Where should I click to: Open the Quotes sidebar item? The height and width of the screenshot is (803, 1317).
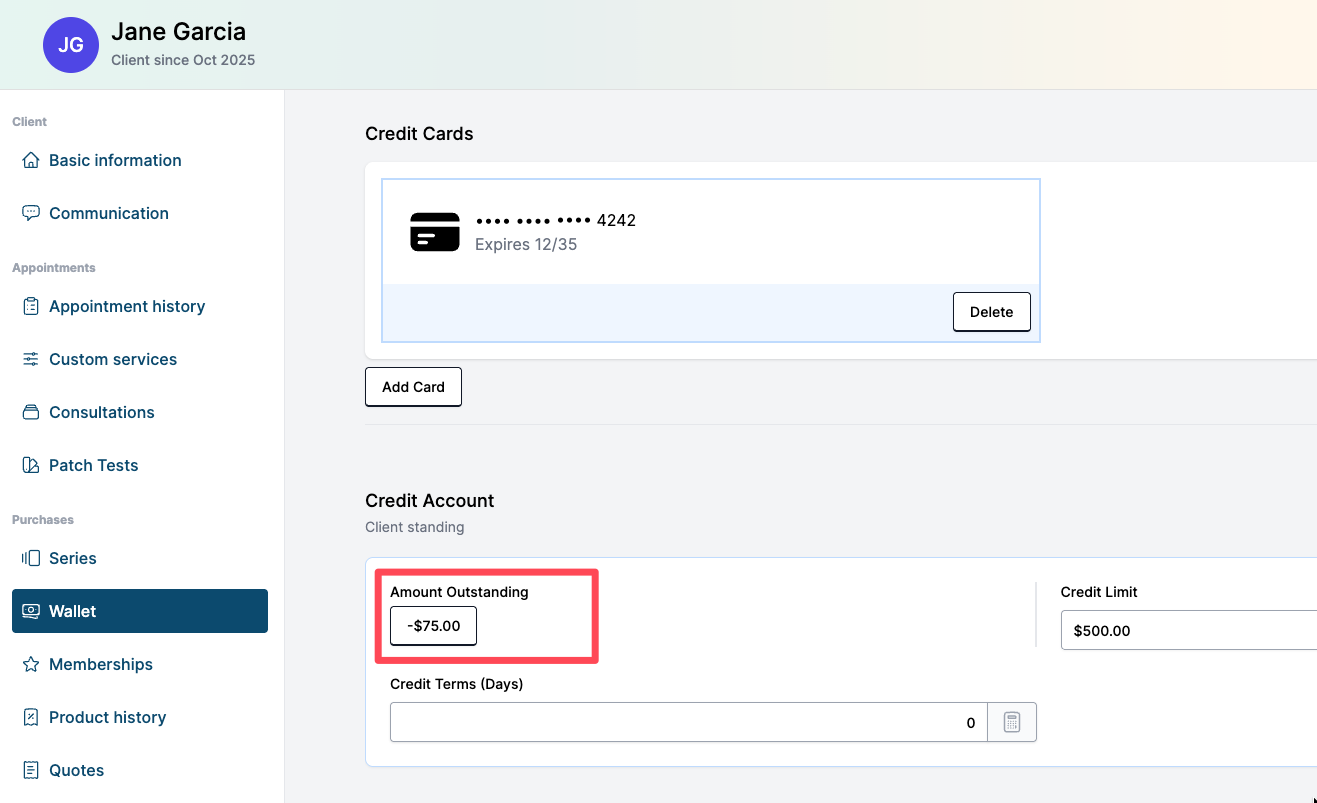[76, 770]
